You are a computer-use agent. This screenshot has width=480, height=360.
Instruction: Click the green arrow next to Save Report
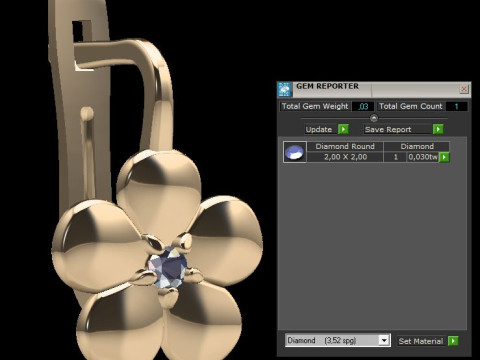coord(438,129)
